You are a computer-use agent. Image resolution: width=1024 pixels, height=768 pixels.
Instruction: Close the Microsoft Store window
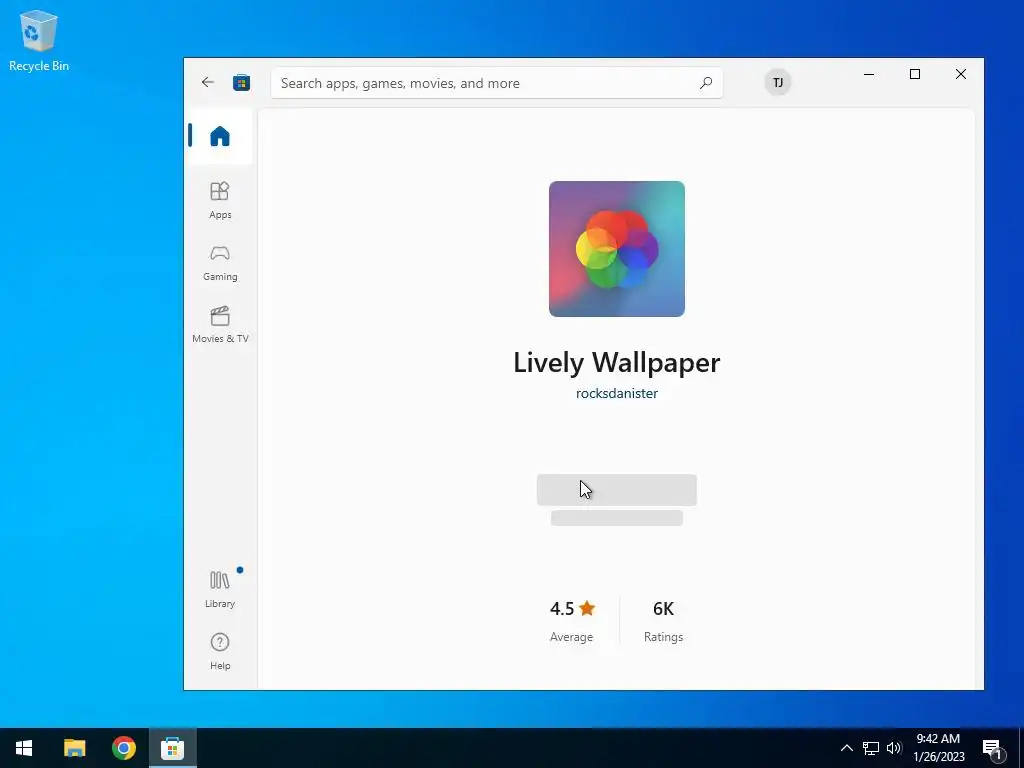click(x=961, y=74)
